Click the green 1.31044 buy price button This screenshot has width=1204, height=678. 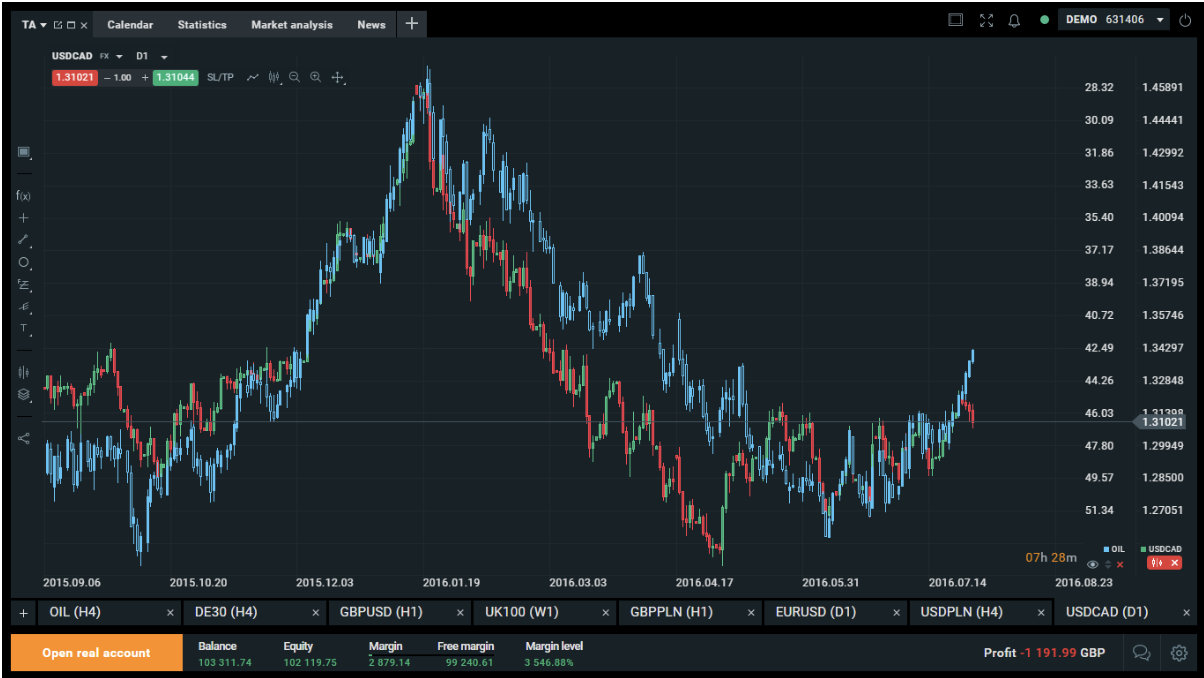[176, 77]
